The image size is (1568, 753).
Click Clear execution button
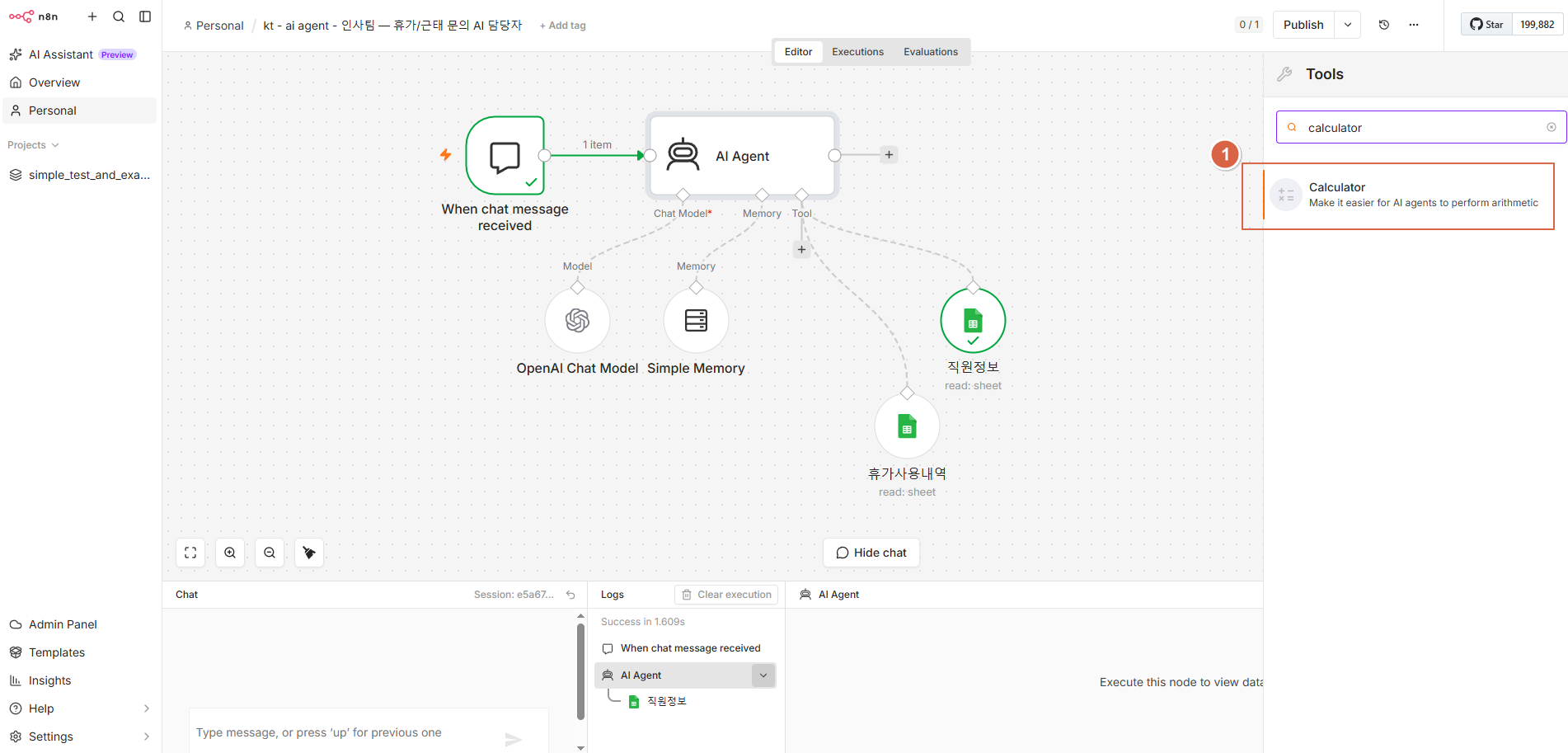[726, 595]
